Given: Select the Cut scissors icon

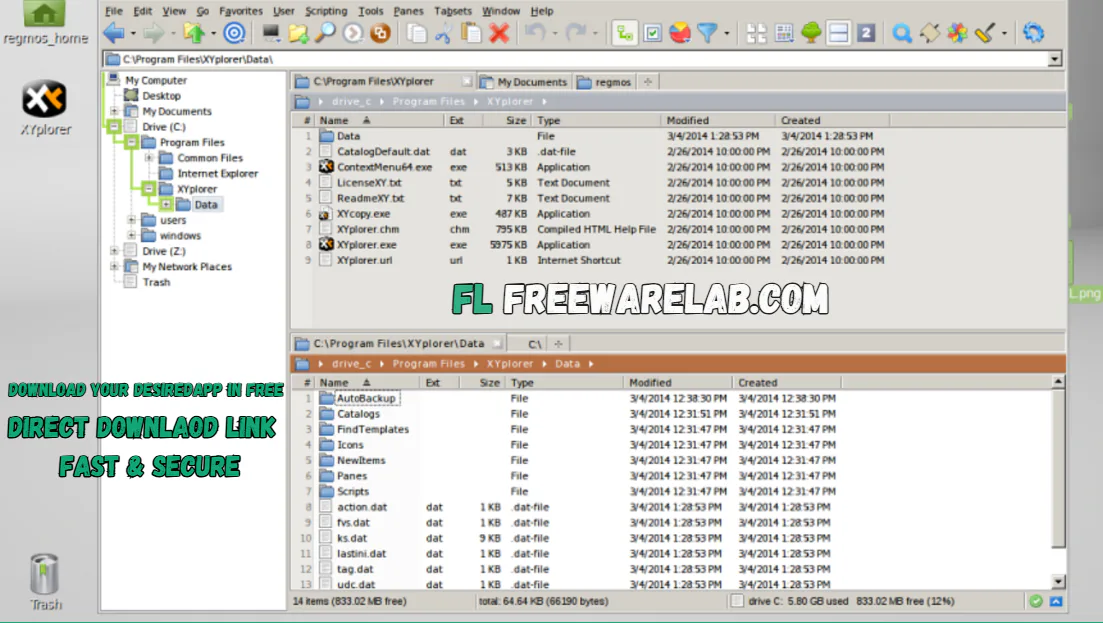Looking at the screenshot, I should click(x=442, y=32).
